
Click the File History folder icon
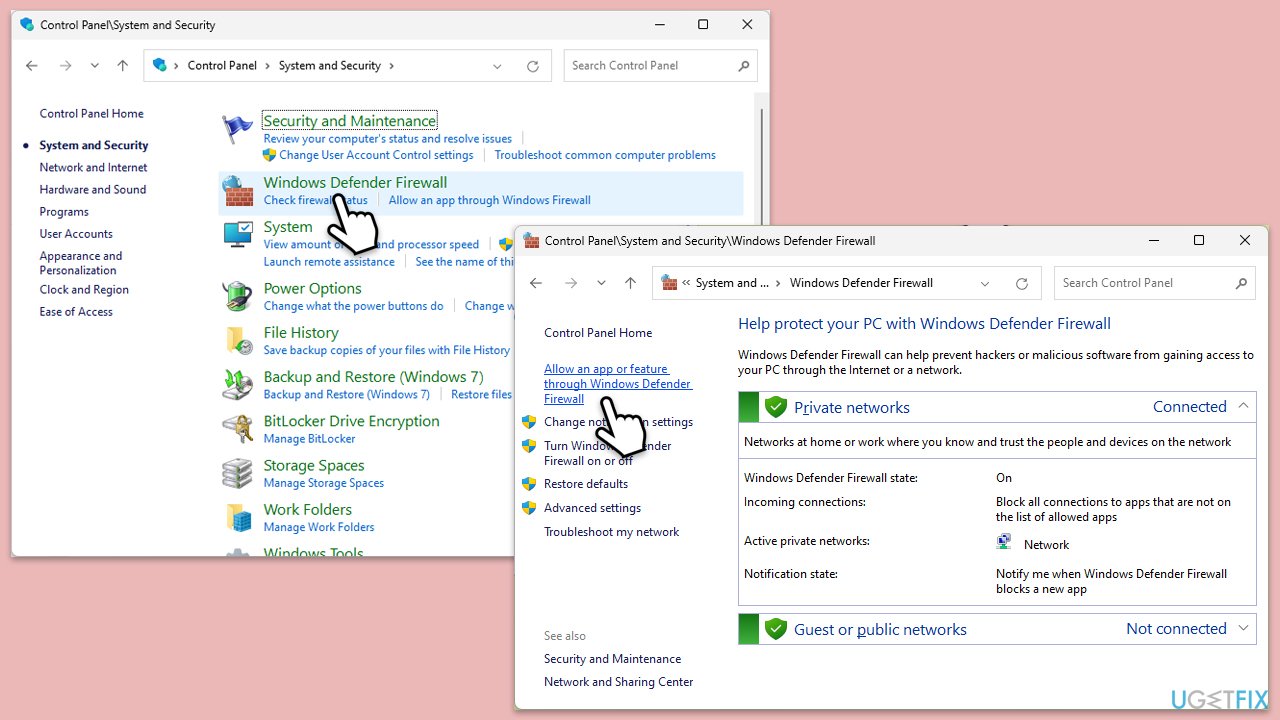pyautogui.click(x=238, y=341)
